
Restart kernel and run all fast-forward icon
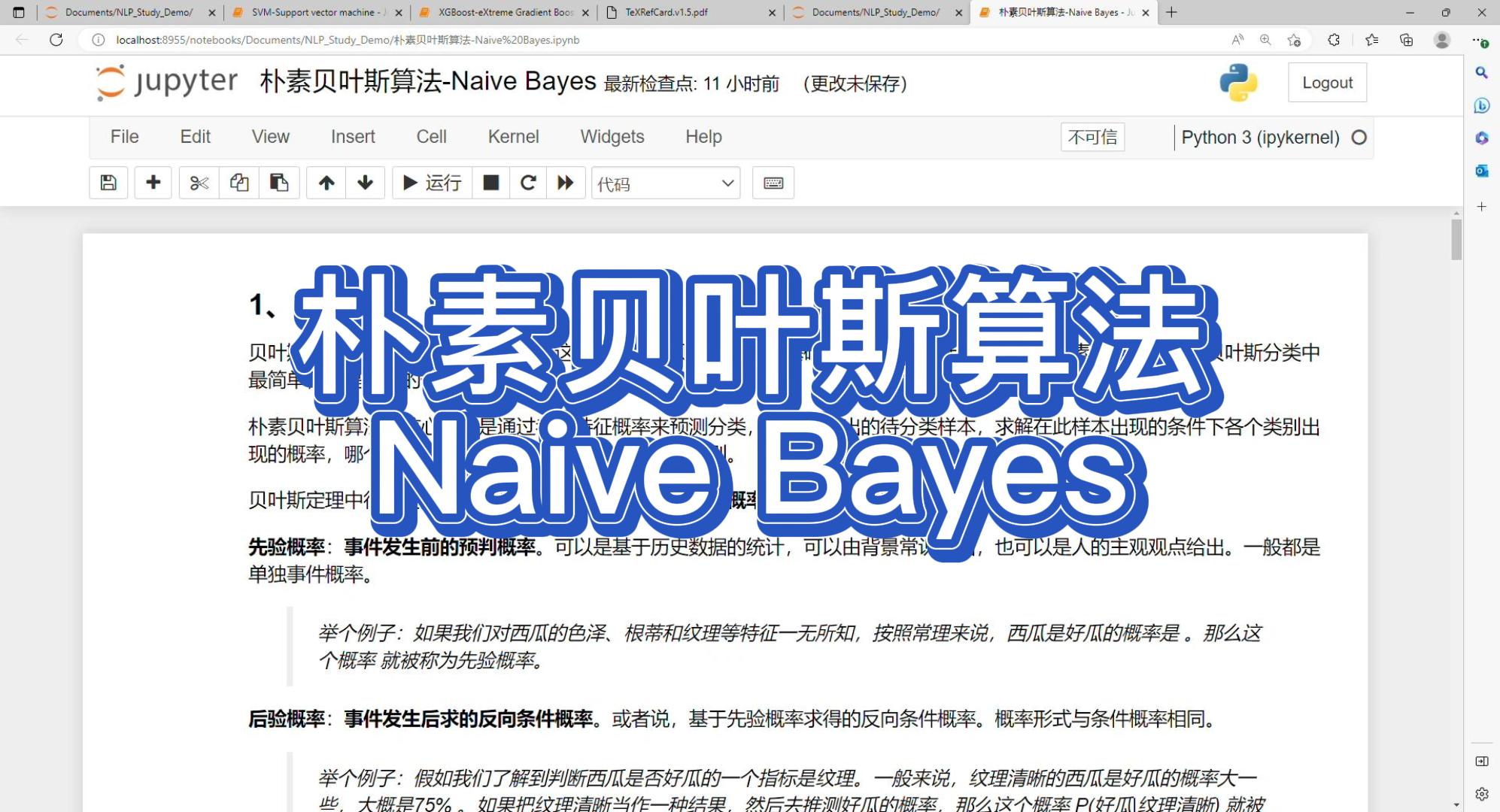[566, 183]
